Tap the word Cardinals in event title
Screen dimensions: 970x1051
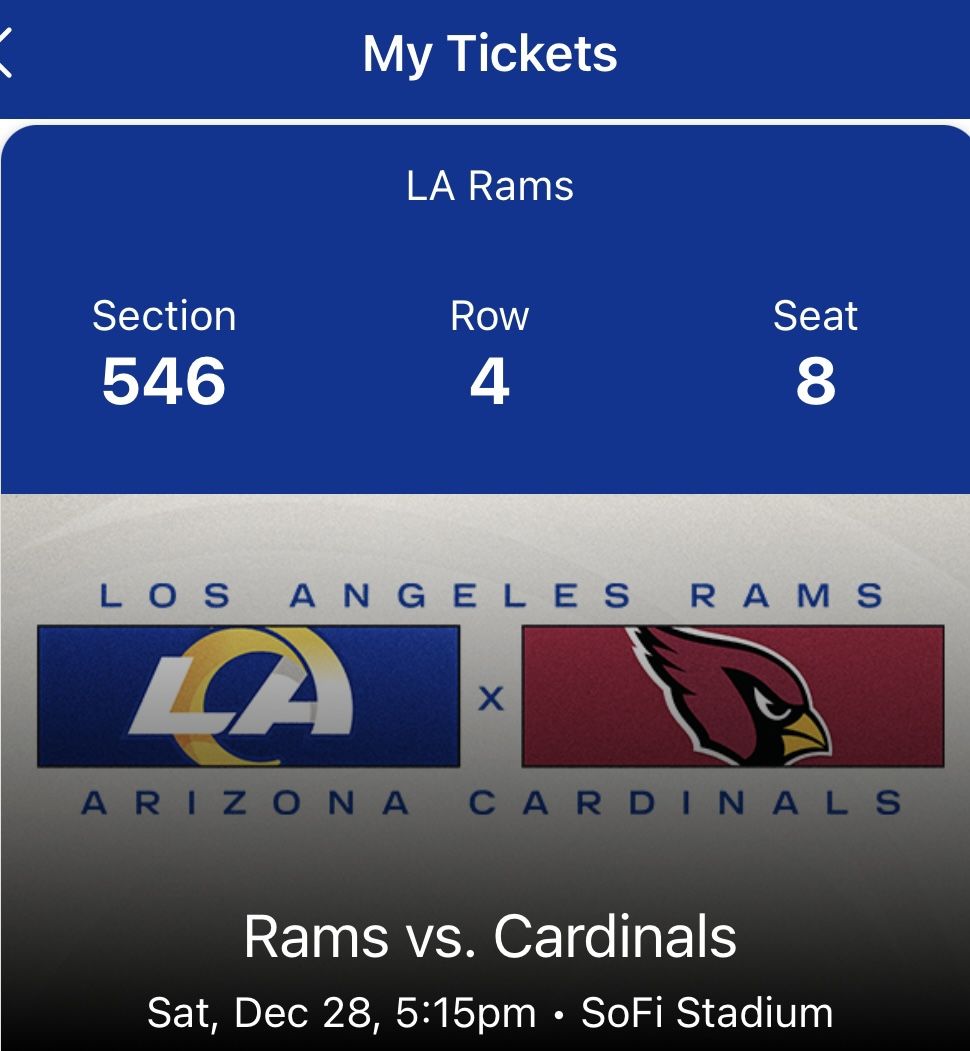(x=615, y=937)
